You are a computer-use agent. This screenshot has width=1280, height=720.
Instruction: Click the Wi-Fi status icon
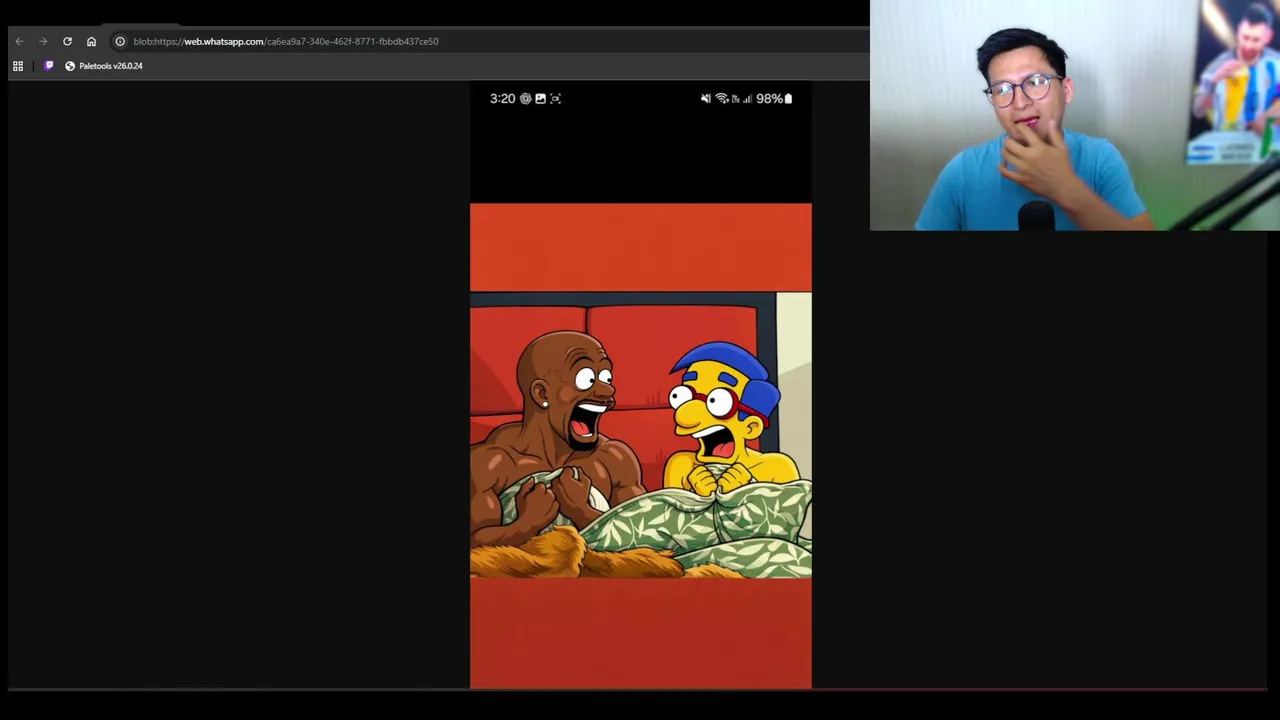point(721,99)
